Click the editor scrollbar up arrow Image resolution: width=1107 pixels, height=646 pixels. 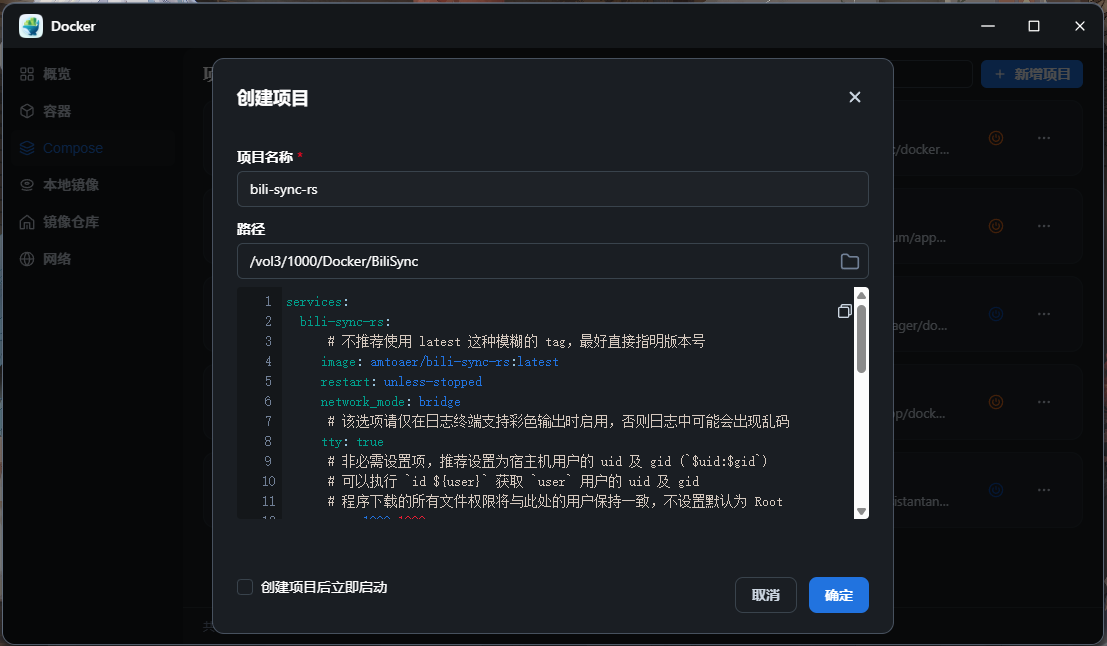[861, 295]
